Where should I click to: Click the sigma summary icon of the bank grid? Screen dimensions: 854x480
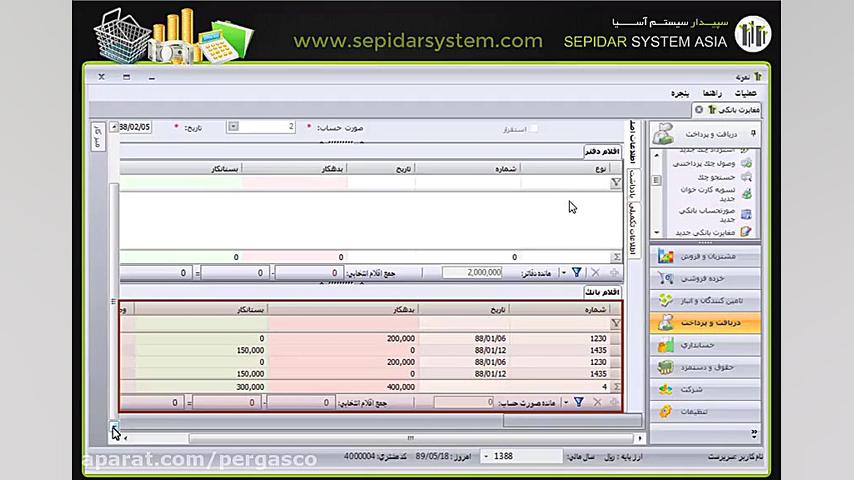[x=617, y=386]
